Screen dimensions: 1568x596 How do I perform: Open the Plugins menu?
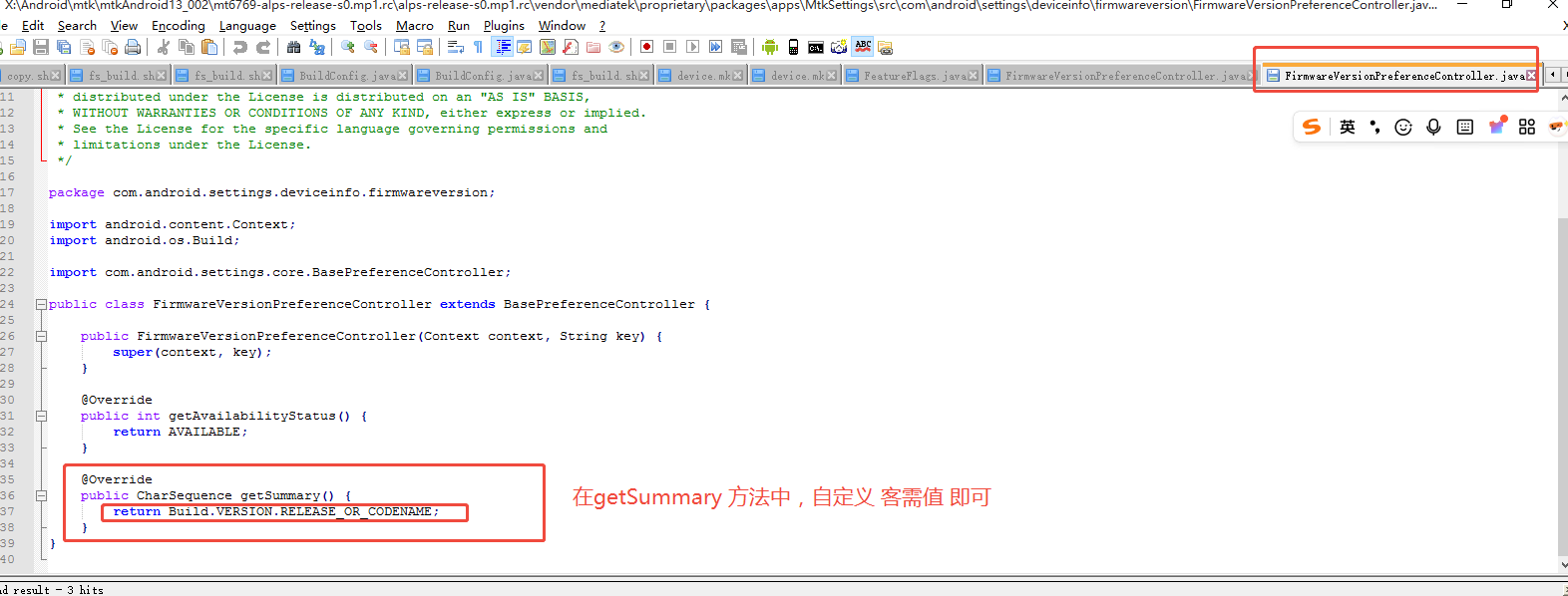504,25
